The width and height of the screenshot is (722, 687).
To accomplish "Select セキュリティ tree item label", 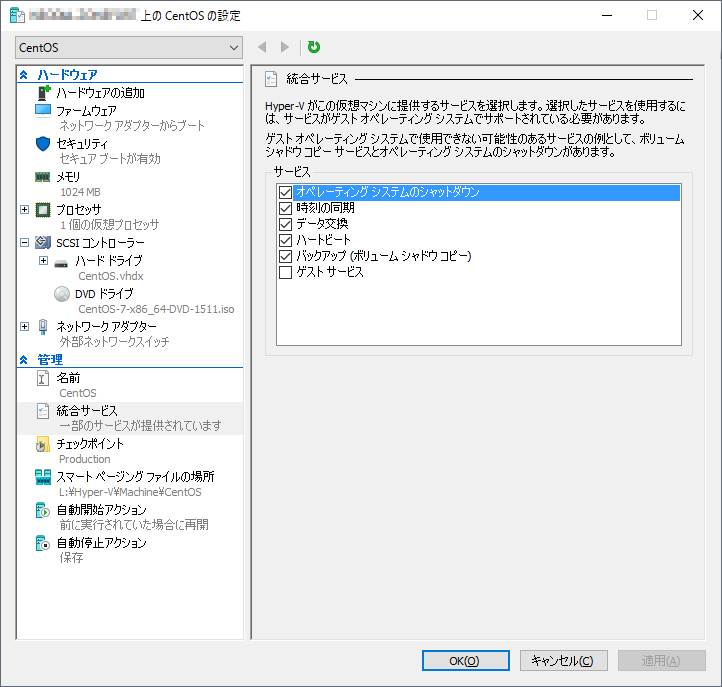I will click(x=82, y=144).
